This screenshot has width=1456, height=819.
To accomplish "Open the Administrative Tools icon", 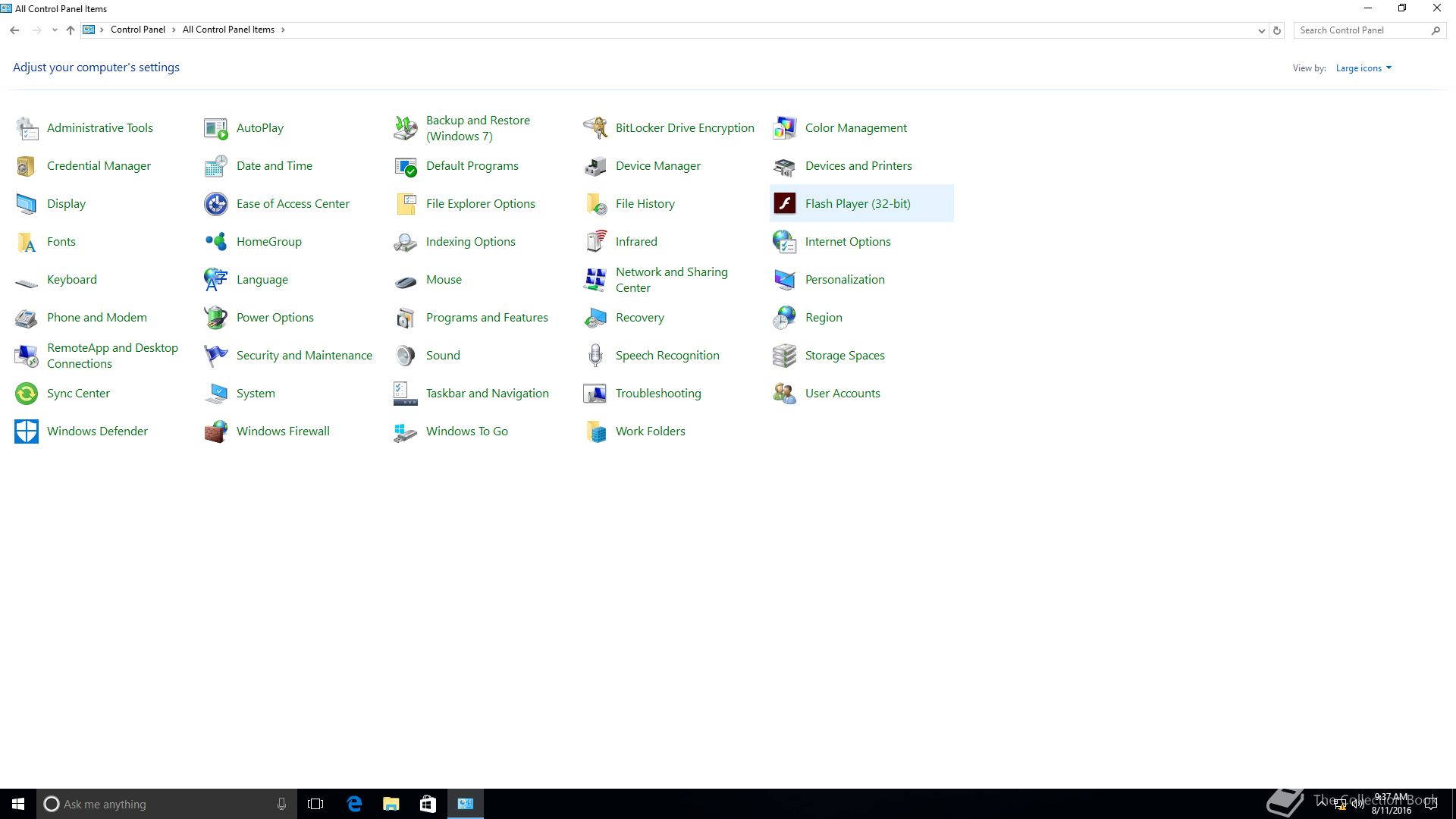I will (27, 128).
